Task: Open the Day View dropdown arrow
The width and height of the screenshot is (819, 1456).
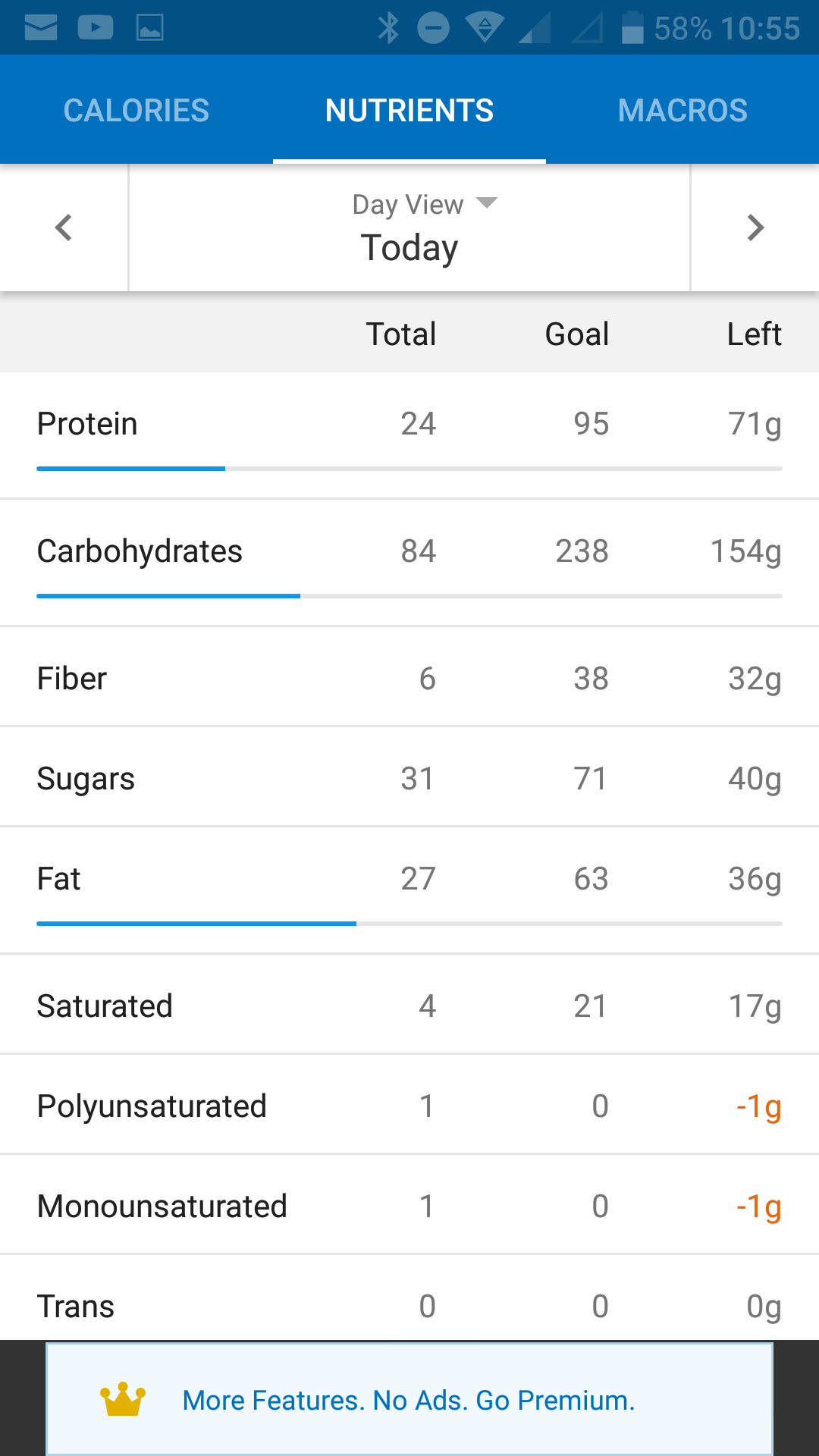Action: pos(487,203)
